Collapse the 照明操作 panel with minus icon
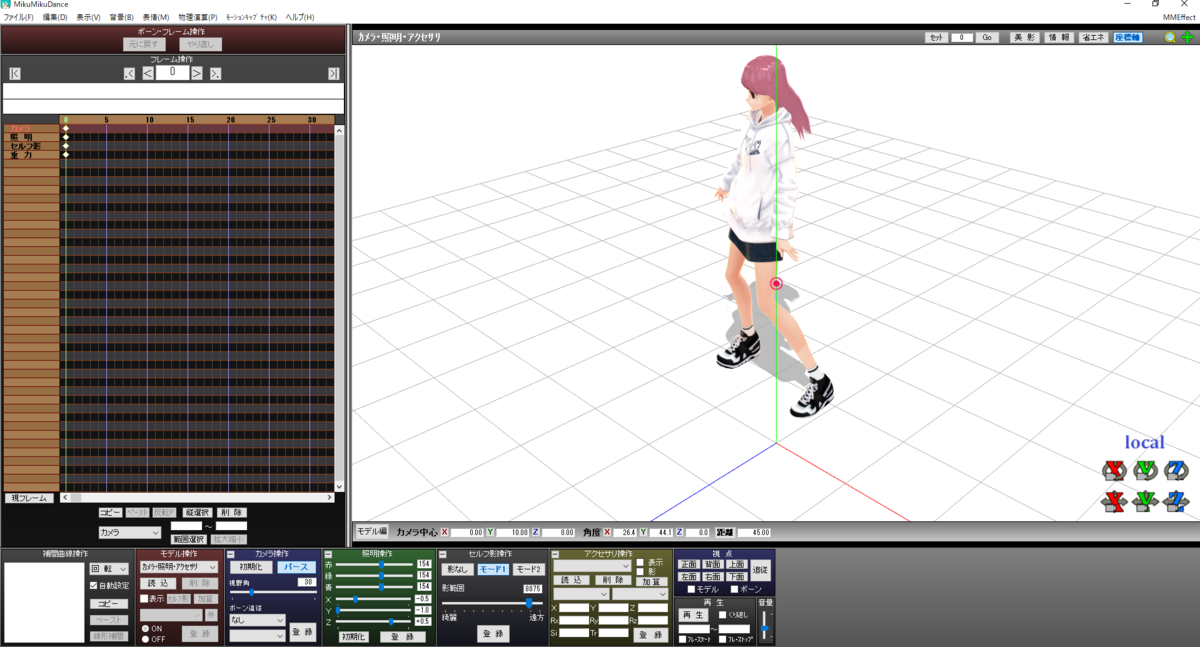Image resolution: width=1200 pixels, height=647 pixels. coord(327,554)
